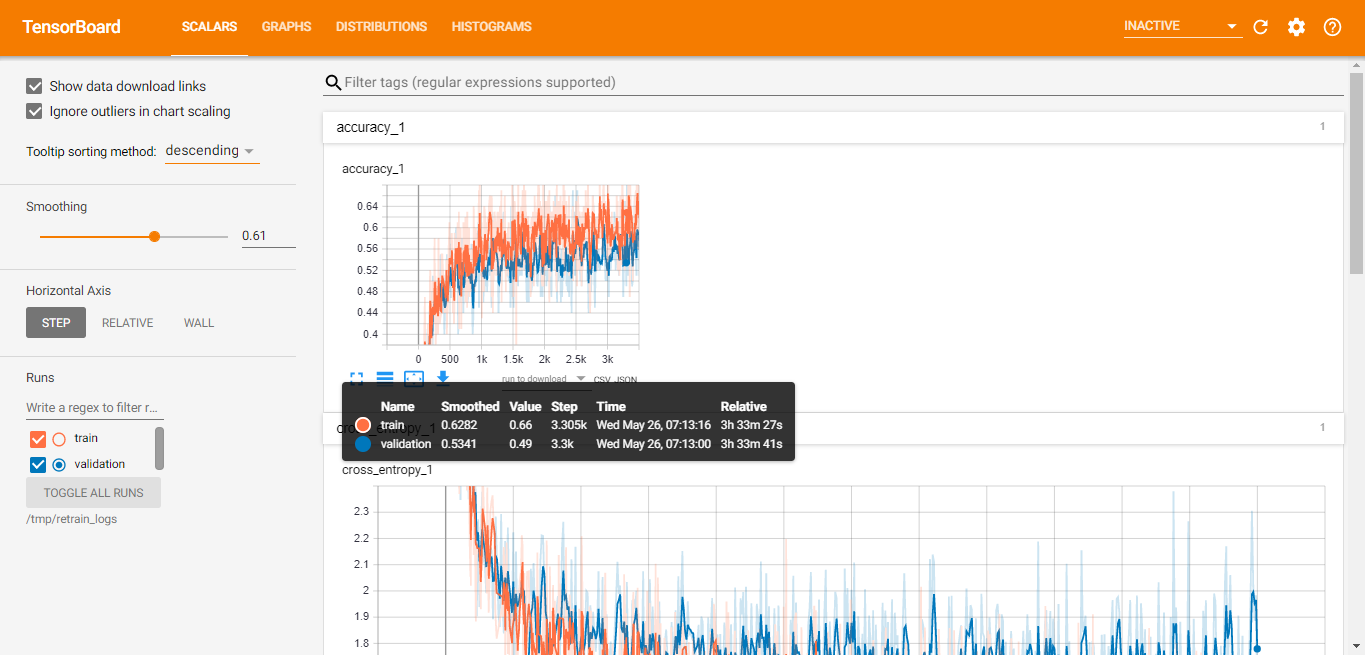Open the settings gear in the header
This screenshot has width=1365, height=655.
click(1296, 27)
